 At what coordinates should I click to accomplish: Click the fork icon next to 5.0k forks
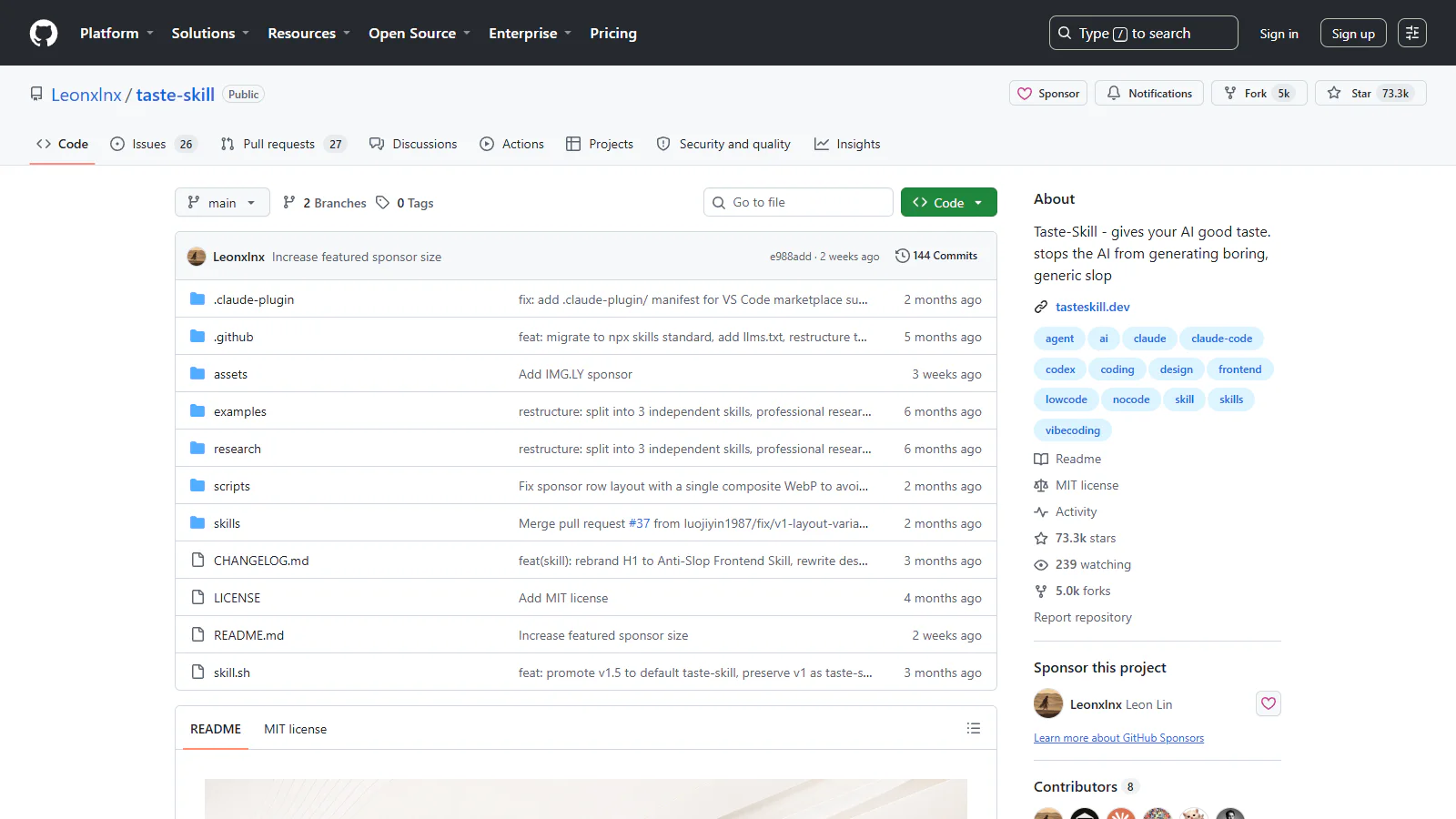pos(1041,591)
